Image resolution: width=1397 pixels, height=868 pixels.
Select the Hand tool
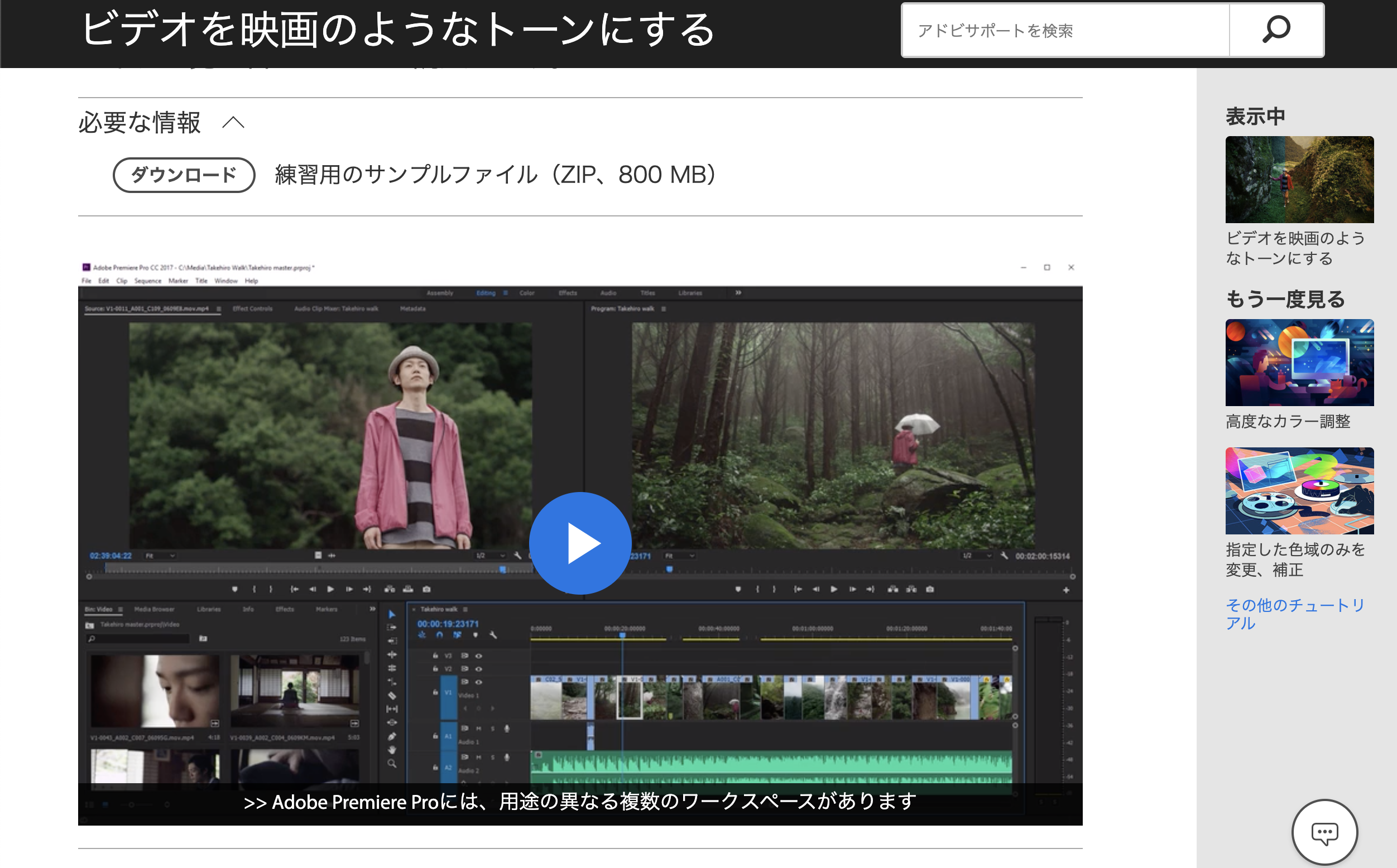392,750
